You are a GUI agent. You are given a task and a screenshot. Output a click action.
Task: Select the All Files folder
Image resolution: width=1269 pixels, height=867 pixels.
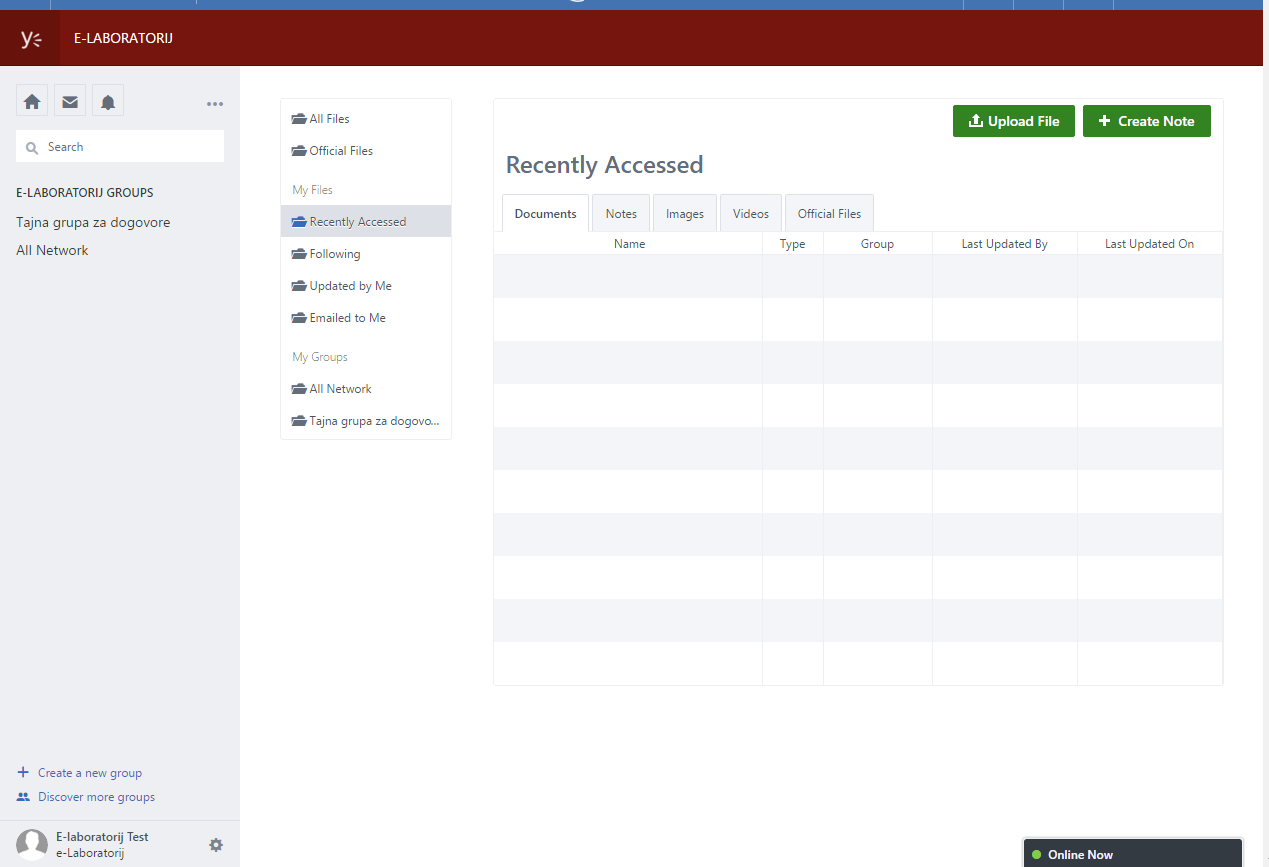[x=329, y=119]
